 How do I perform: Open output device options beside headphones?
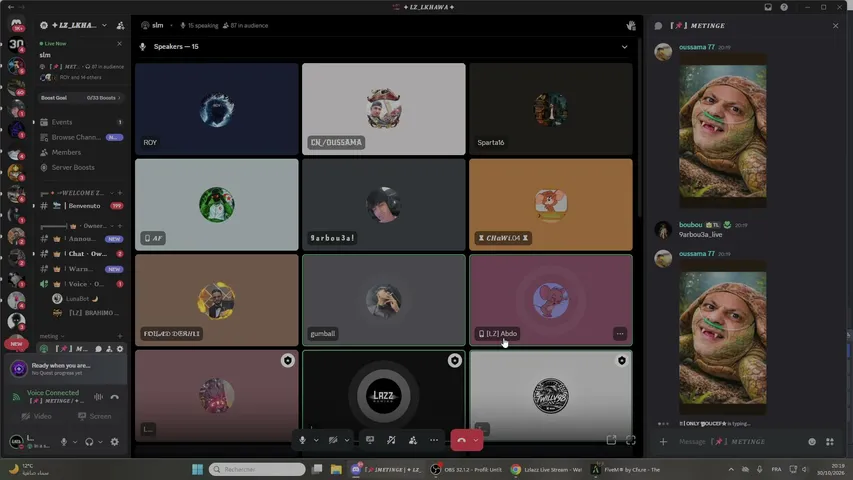pyautogui.click(x=101, y=442)
